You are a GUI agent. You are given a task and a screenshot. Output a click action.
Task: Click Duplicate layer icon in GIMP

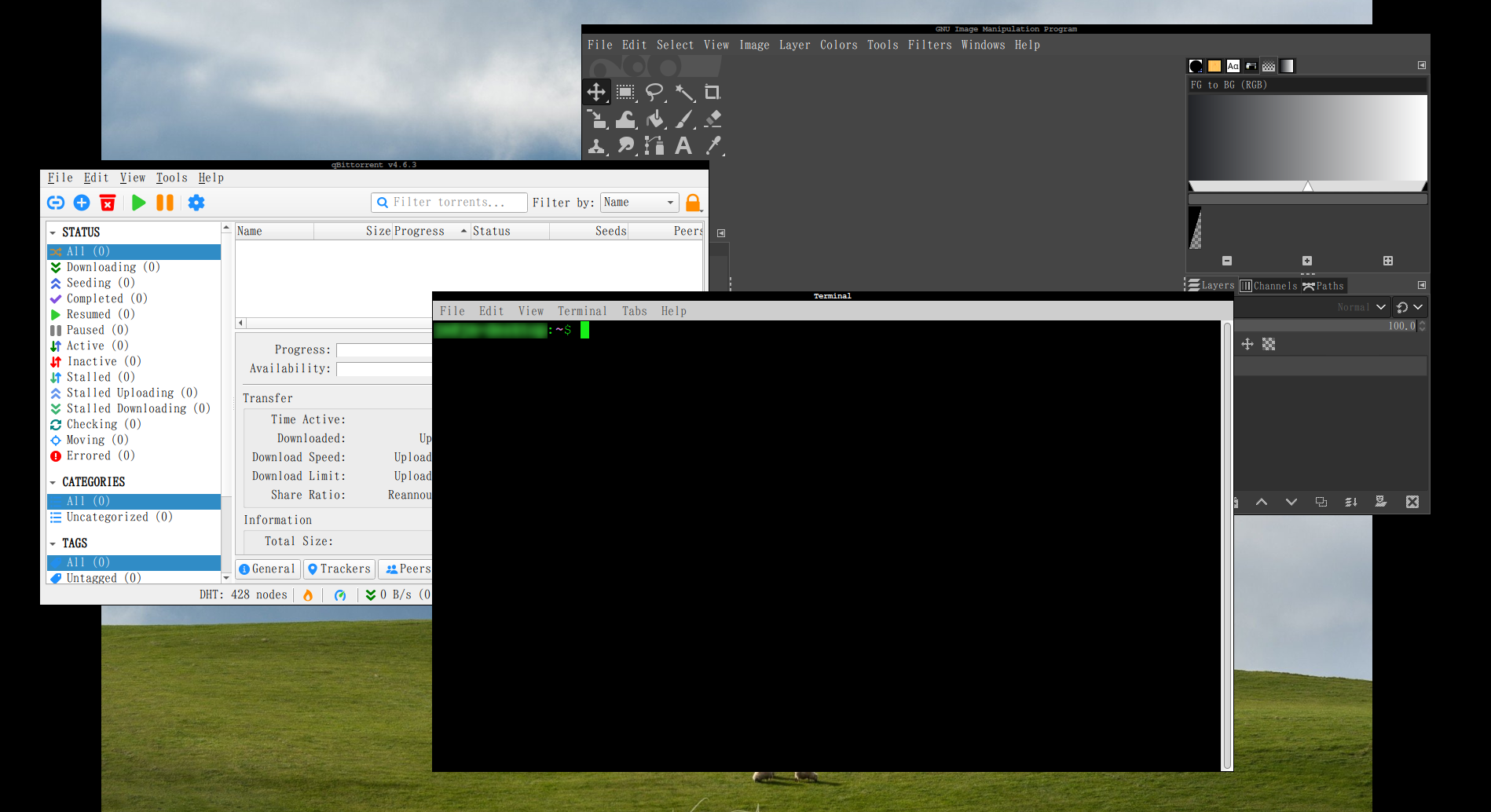point(1321,502)
